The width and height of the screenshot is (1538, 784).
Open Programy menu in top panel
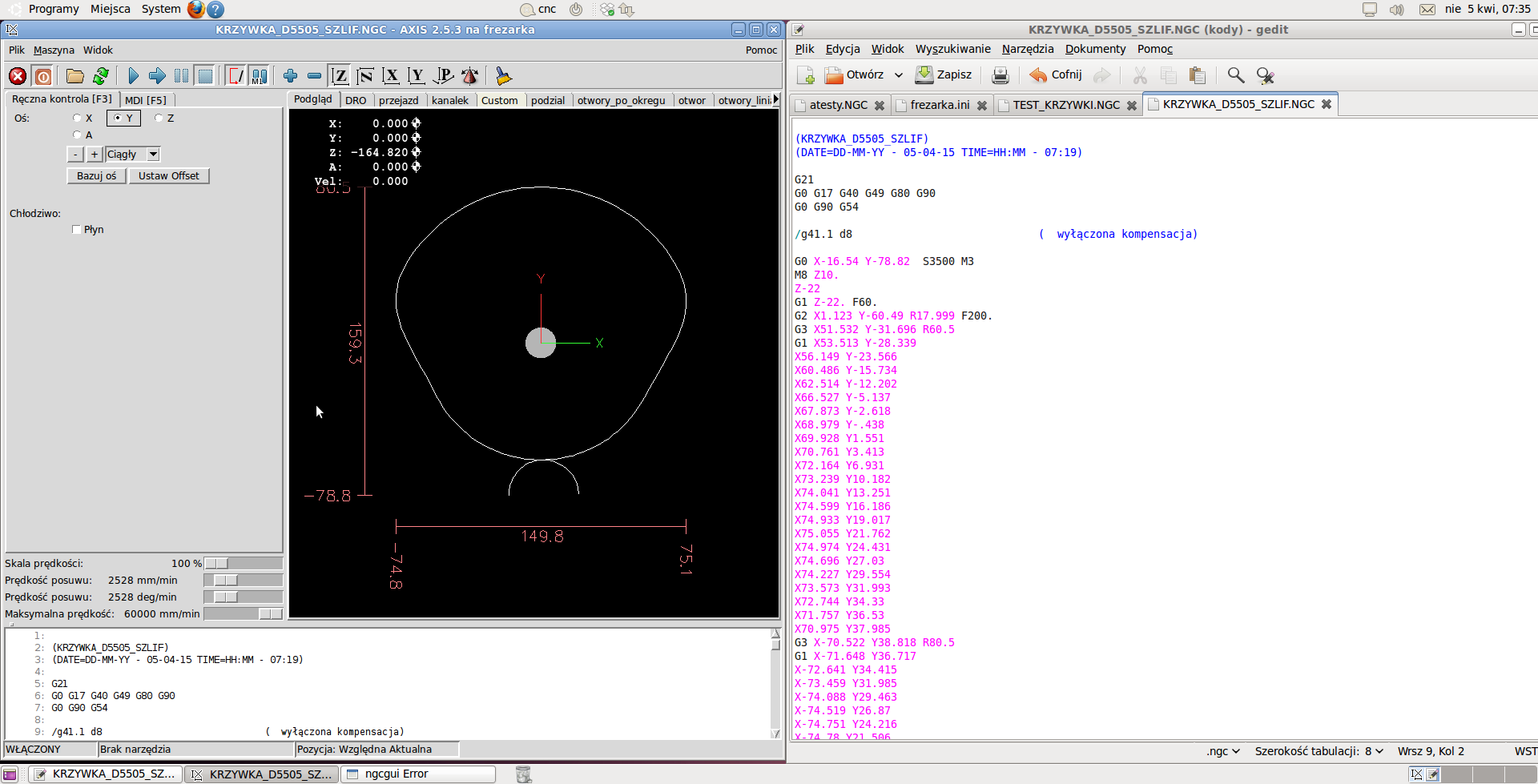54,9
